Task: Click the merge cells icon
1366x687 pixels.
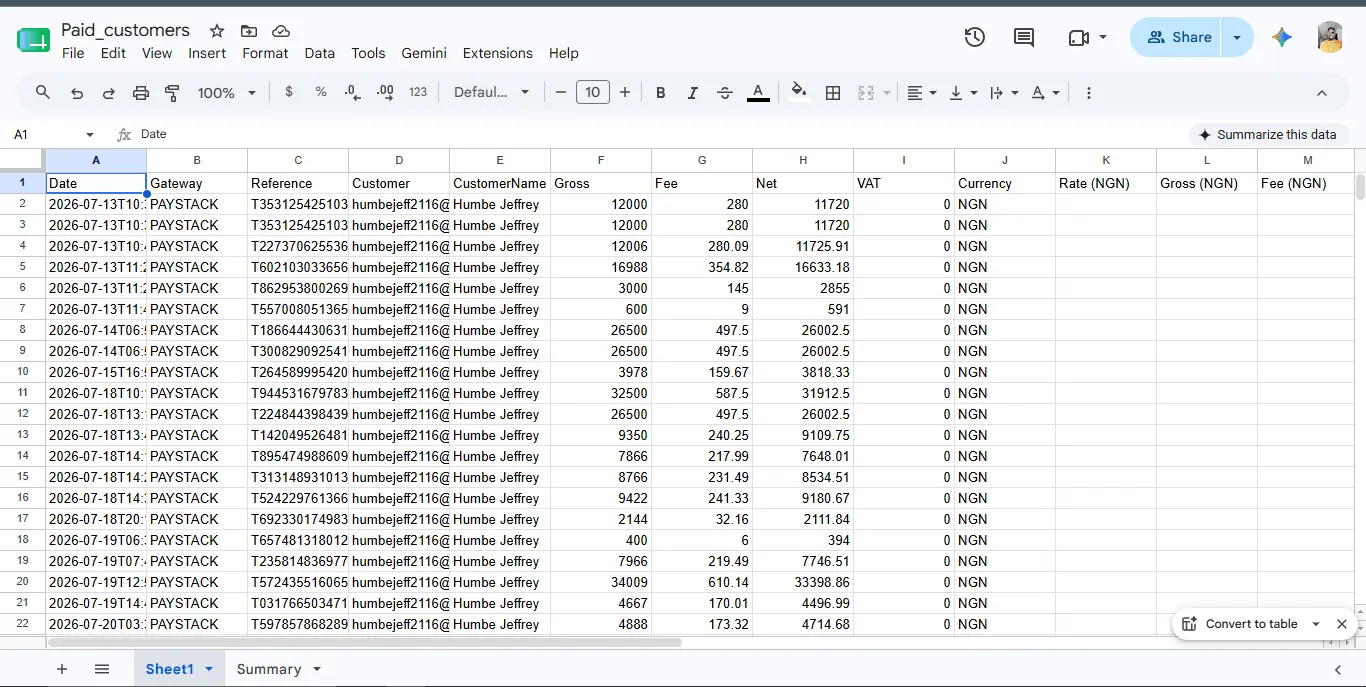Action: pyautogui.click(x=866, y=93)
